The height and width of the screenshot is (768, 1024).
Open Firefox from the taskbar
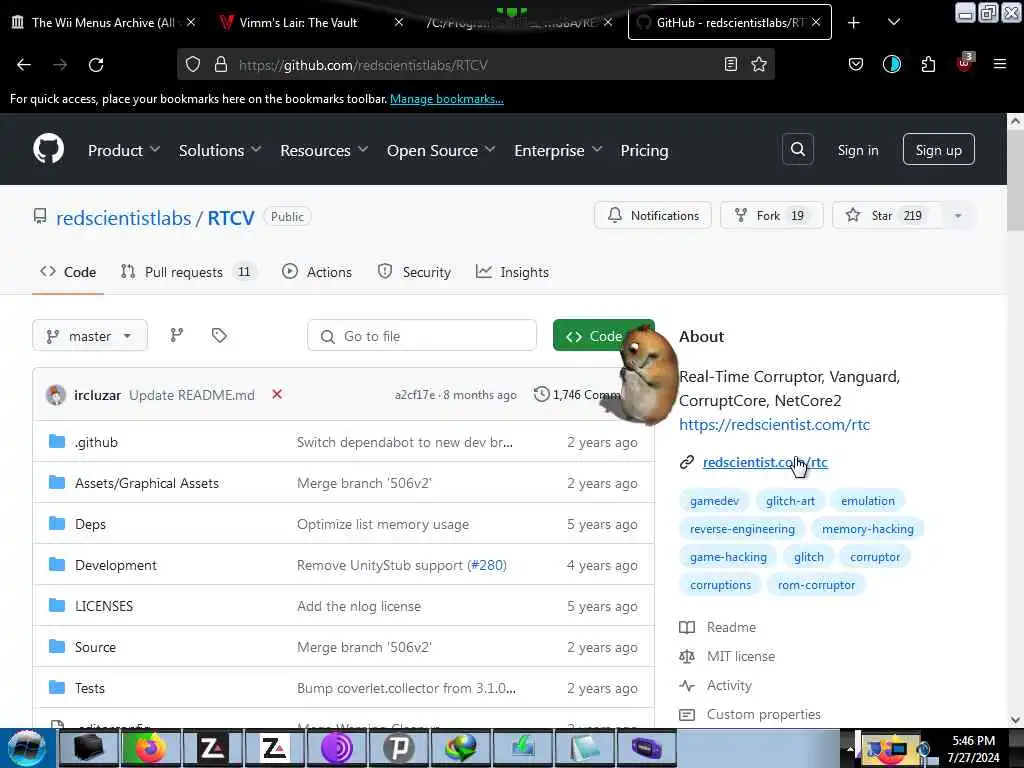pos(150,748)
